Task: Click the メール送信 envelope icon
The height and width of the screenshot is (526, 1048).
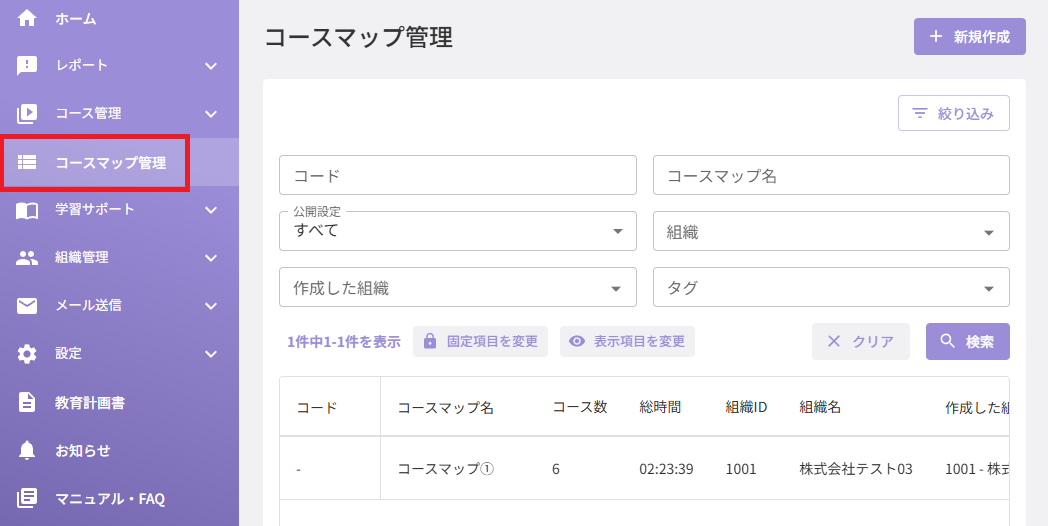Action: tap(27, 306)
